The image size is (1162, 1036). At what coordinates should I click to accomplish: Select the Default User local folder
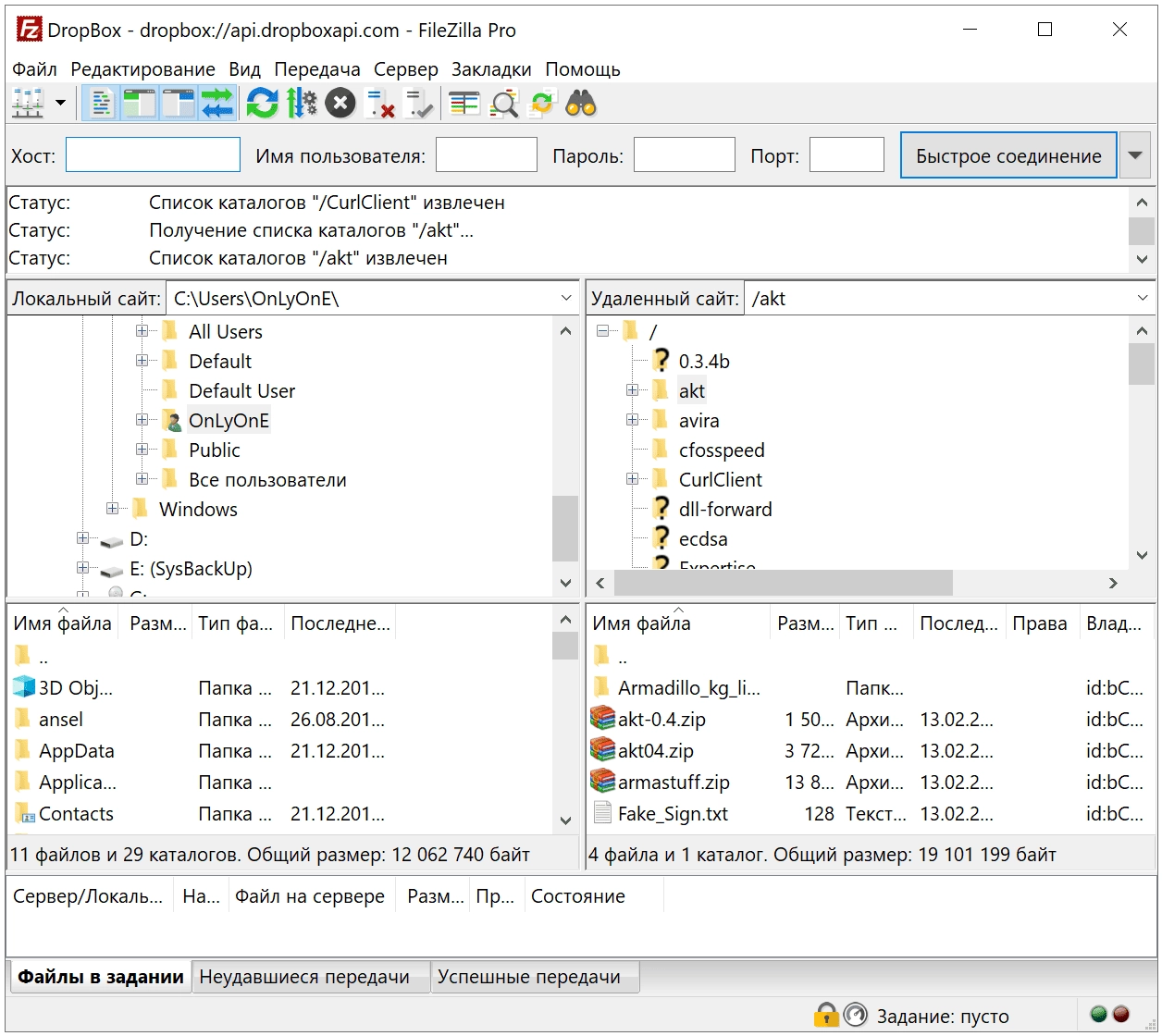pos(241,391)
